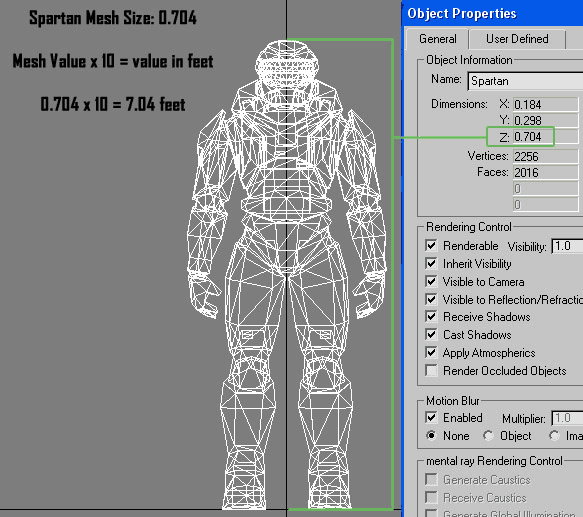This screenshot has height=517, width=583.
Task: Check Generate Caustics option
Action: point(431,479)
